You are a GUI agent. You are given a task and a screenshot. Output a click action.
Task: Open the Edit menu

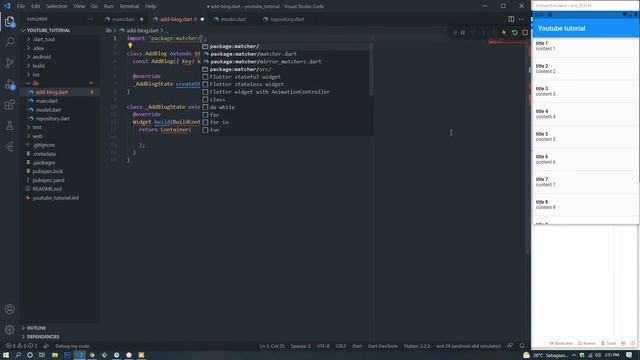36,6
